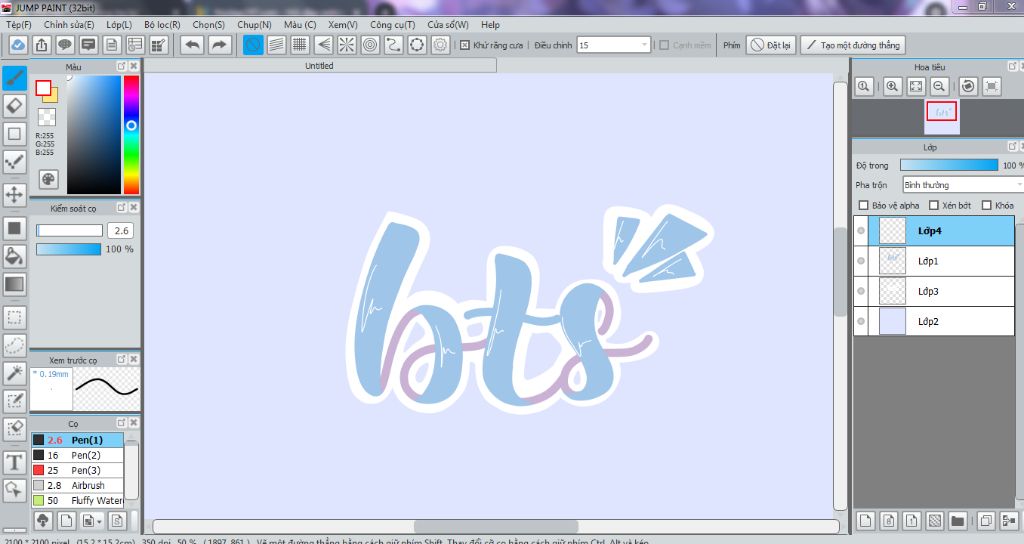Add new layer at Lớp panel bottom
The width and height of the screenshot is (1024, 544).
(865, 520)
